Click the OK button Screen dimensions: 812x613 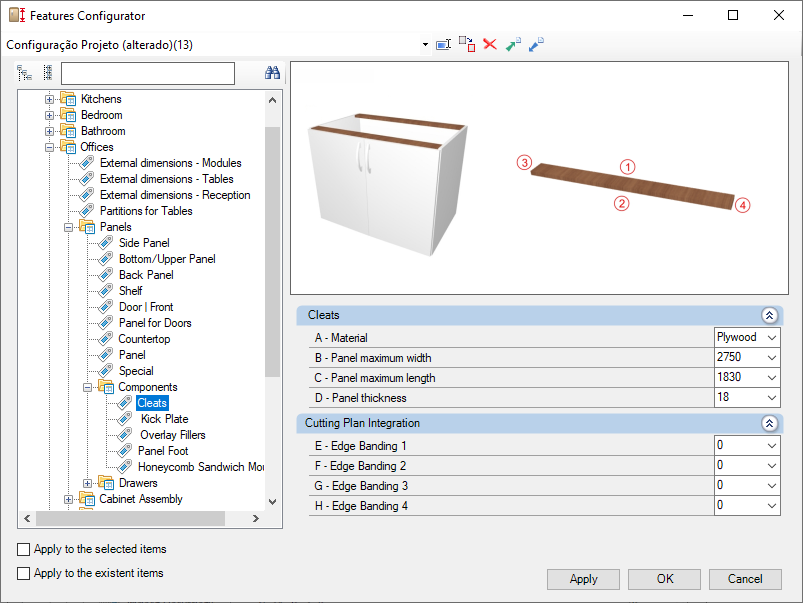pyautogui.click(x=664, y=579)
